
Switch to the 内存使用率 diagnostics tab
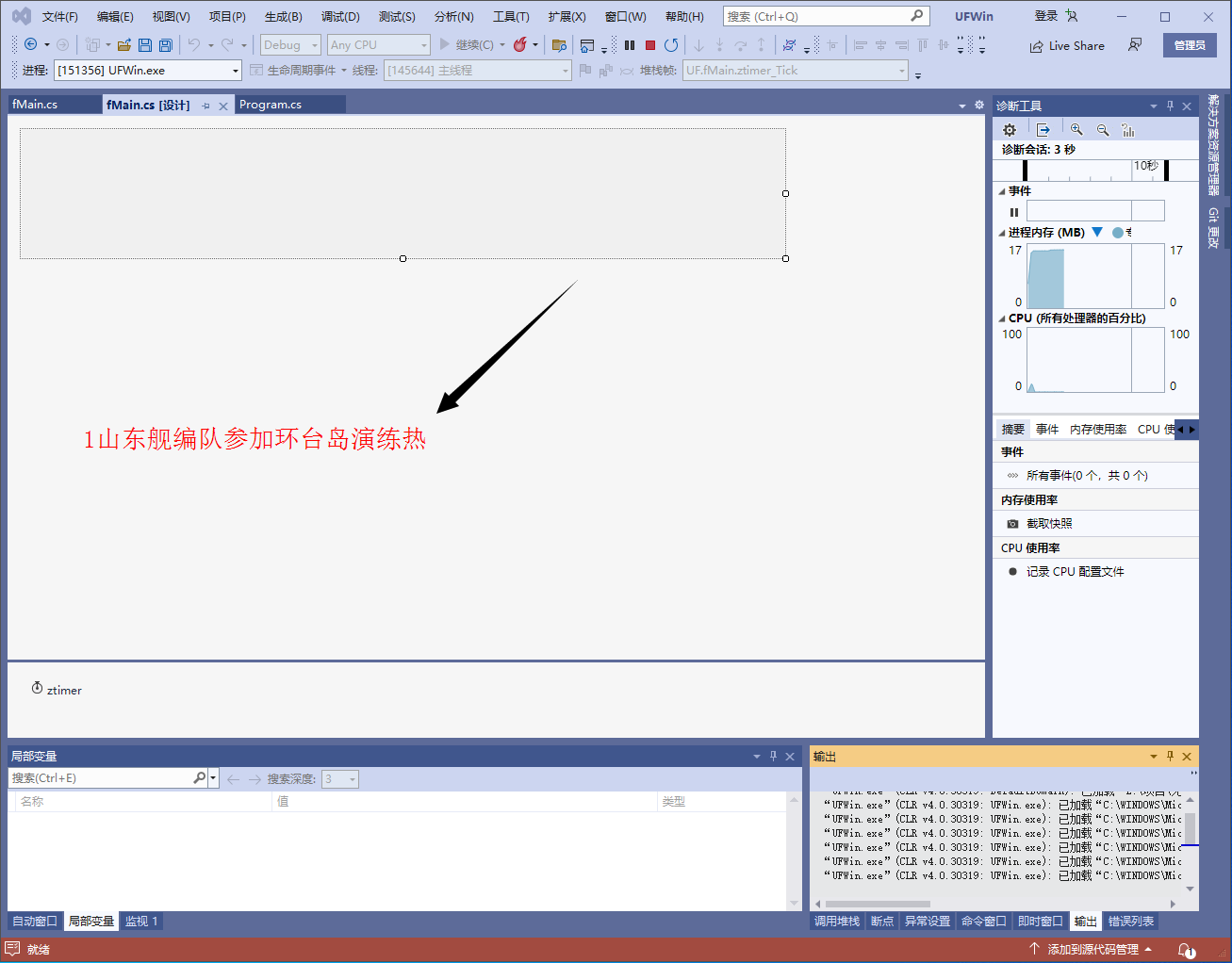tap(1098, 429)
